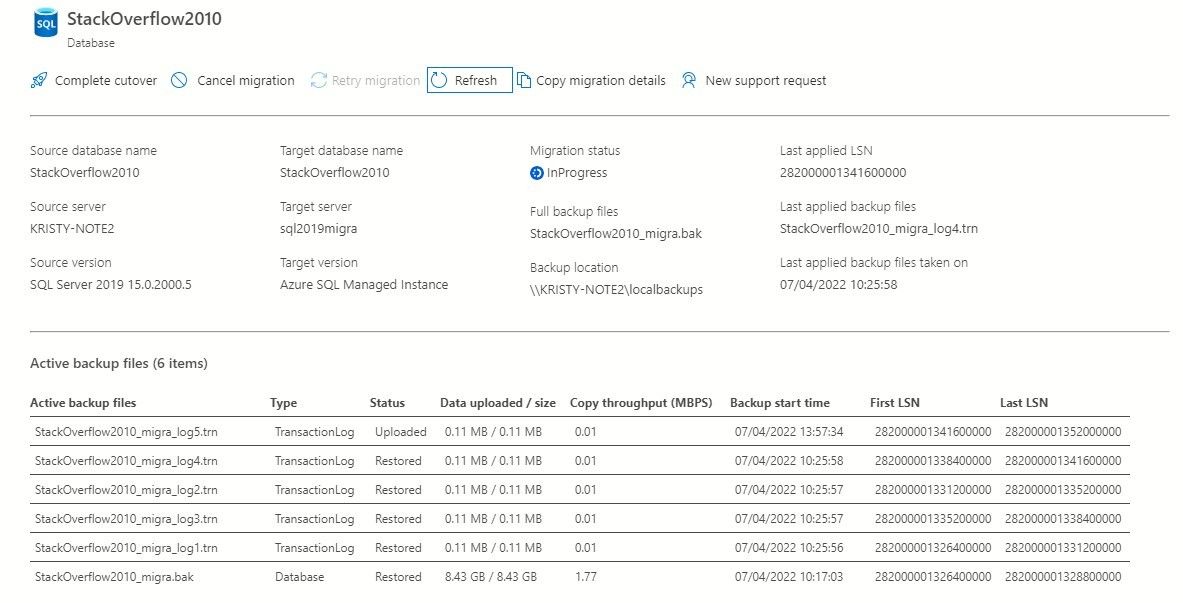Click the Last LSN value 282000001328800000
1183x603 pixels.
(1063, 577)
